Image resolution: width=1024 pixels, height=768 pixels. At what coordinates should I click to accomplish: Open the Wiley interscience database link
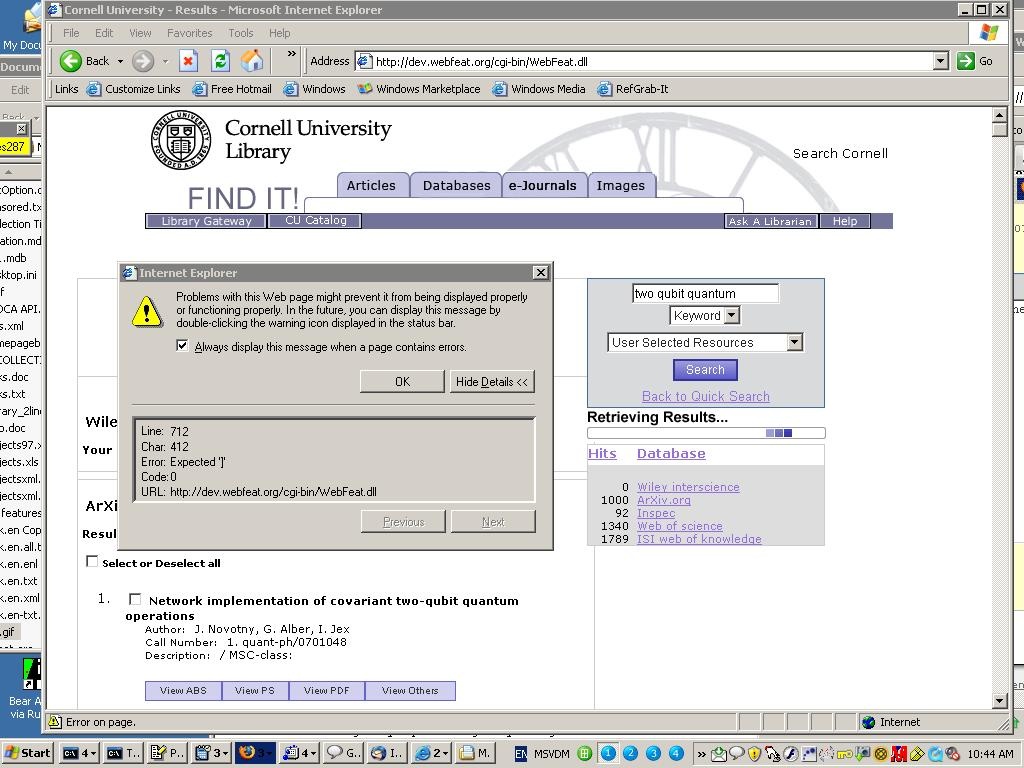tap(688, 487)
